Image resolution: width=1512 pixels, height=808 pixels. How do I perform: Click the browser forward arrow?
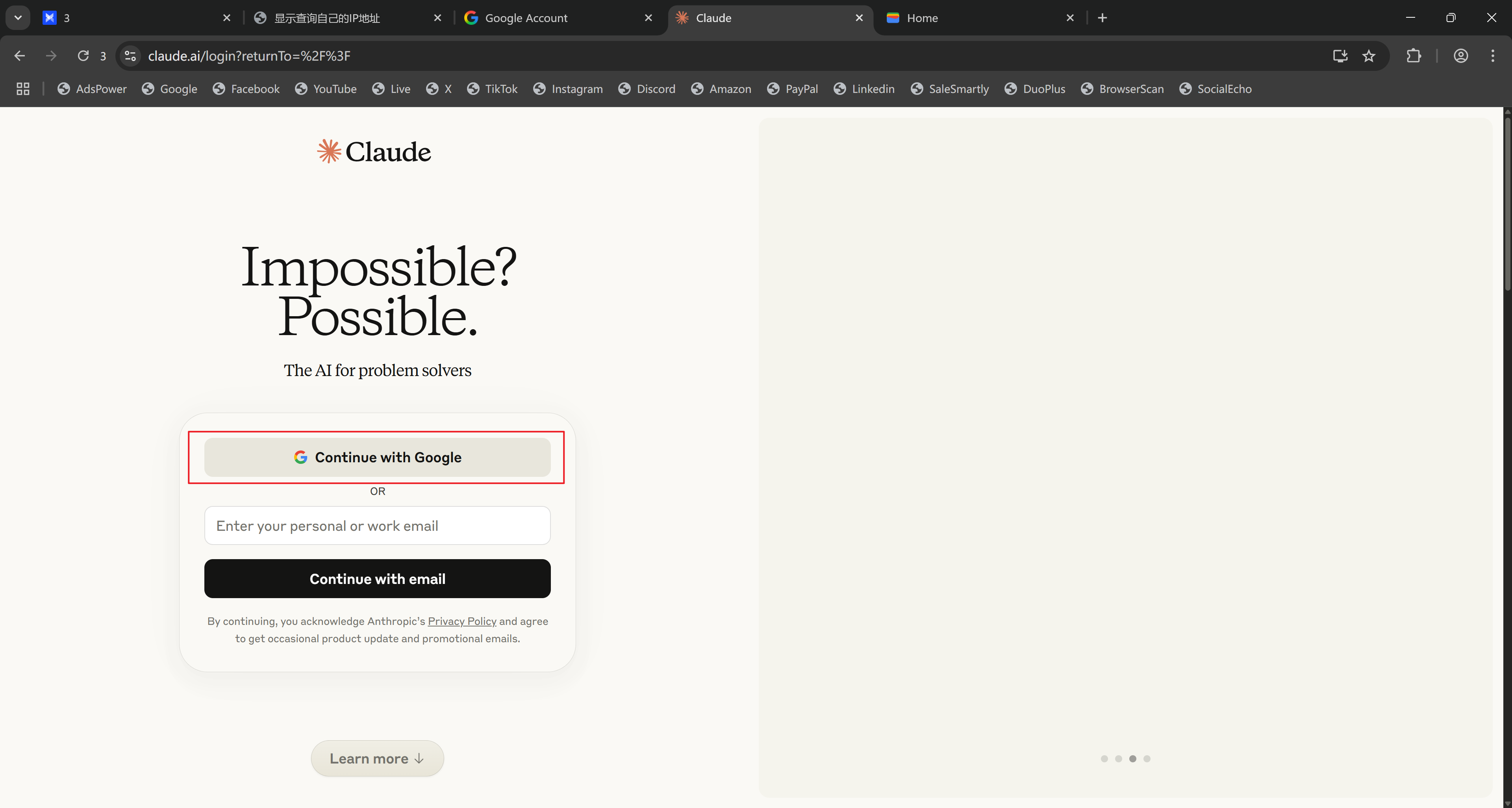coord(51,56)
